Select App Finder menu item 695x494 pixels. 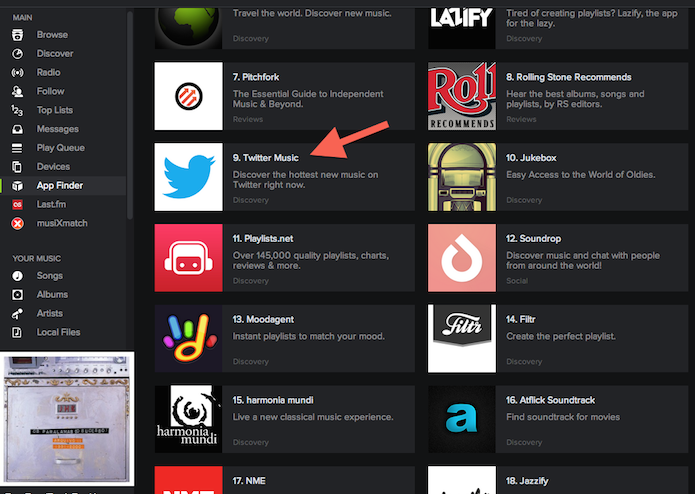60,186
